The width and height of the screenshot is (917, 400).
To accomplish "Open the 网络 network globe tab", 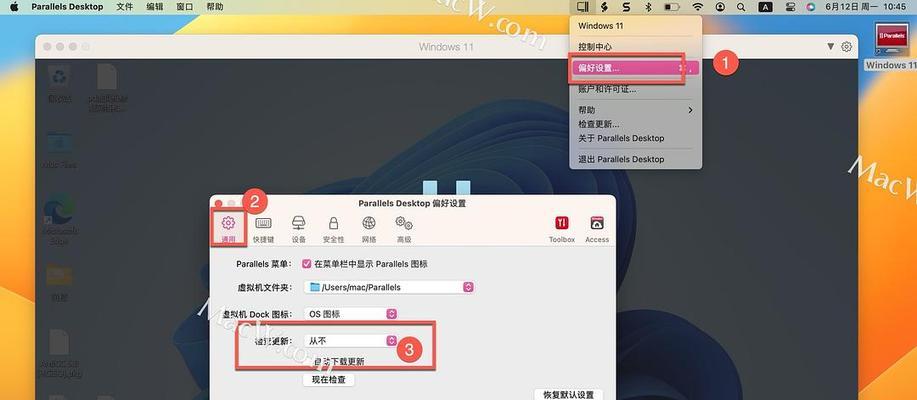I will click(369, 229).
